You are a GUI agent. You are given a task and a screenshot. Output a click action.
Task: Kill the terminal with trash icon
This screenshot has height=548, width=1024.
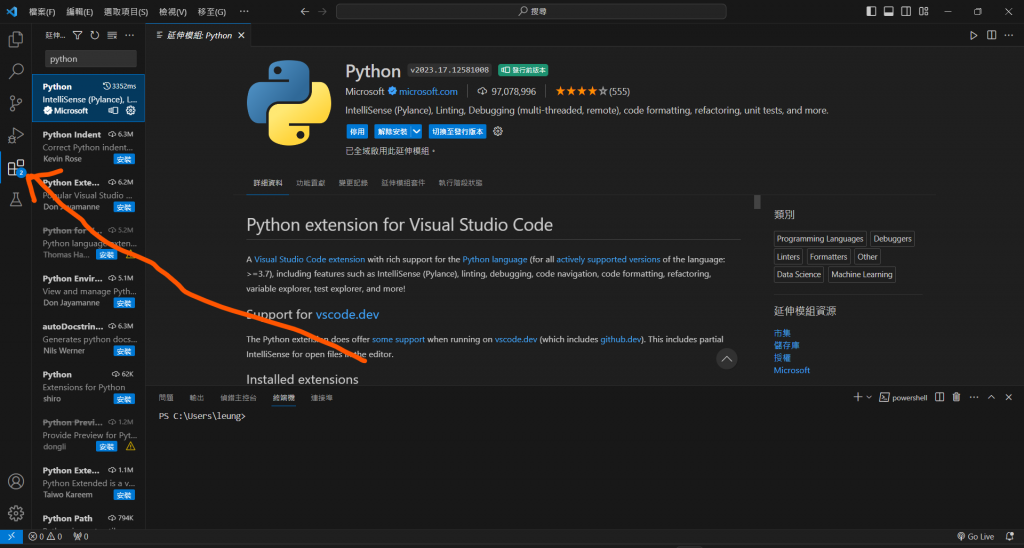[957, 397]
